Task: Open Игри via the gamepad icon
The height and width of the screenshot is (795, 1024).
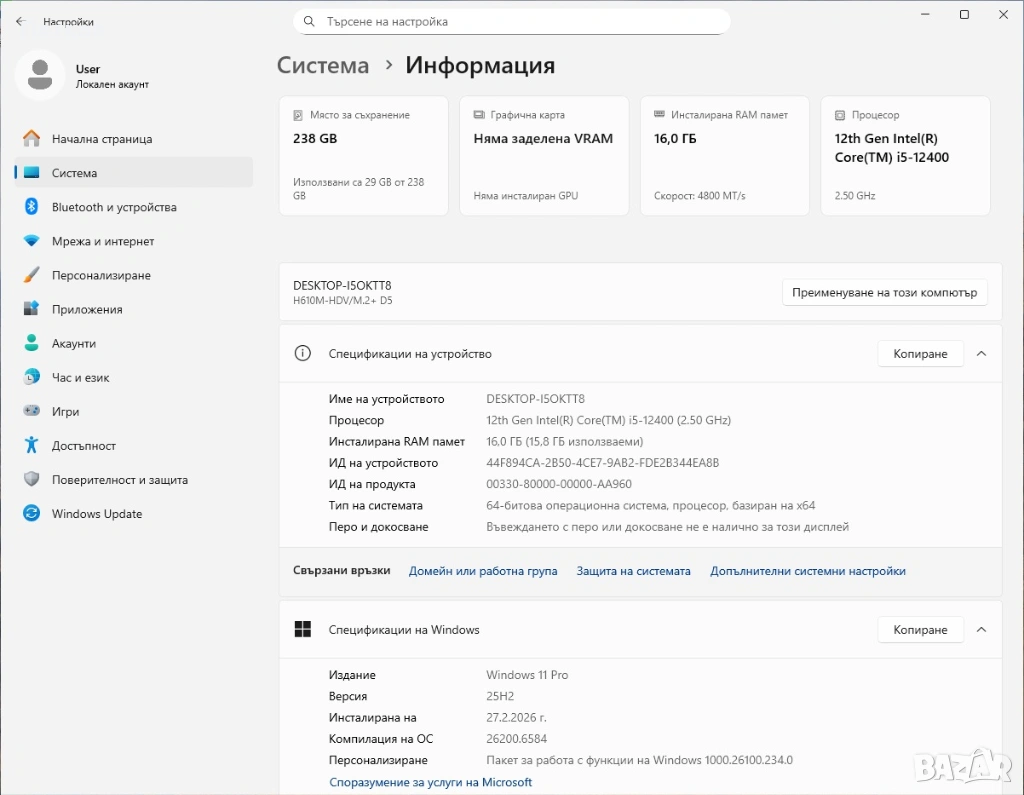Action: 32,411
